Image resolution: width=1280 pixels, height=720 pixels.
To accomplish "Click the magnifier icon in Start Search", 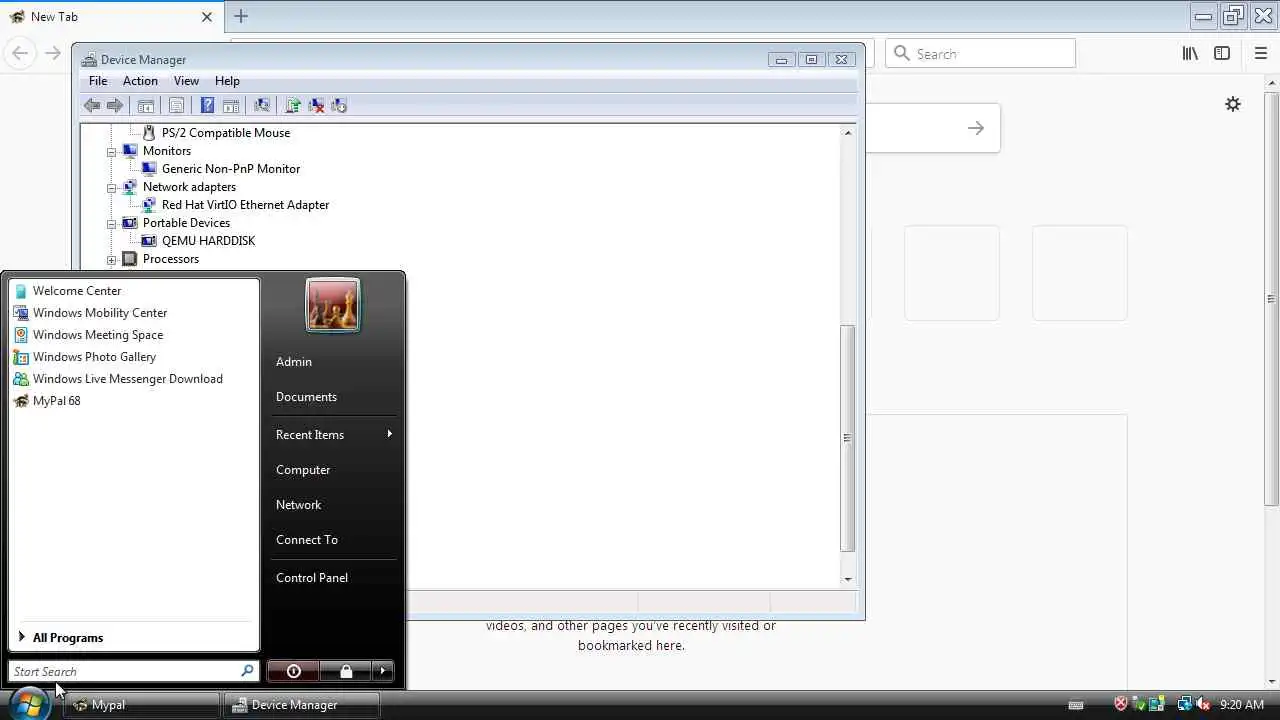I will click(x=247, y=671).
